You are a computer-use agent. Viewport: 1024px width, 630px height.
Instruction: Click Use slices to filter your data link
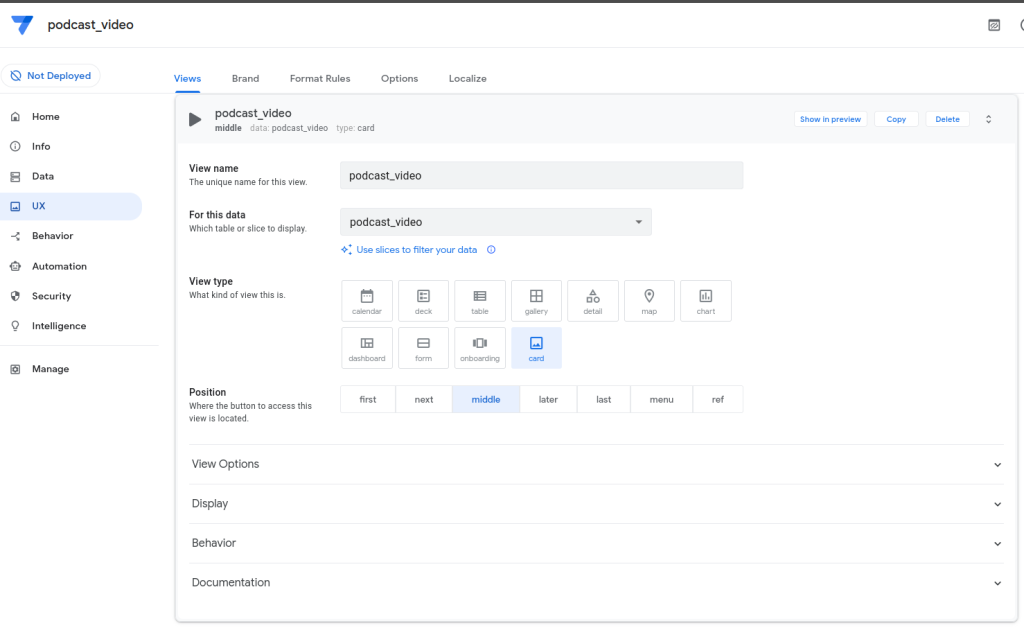coord(417,250)
